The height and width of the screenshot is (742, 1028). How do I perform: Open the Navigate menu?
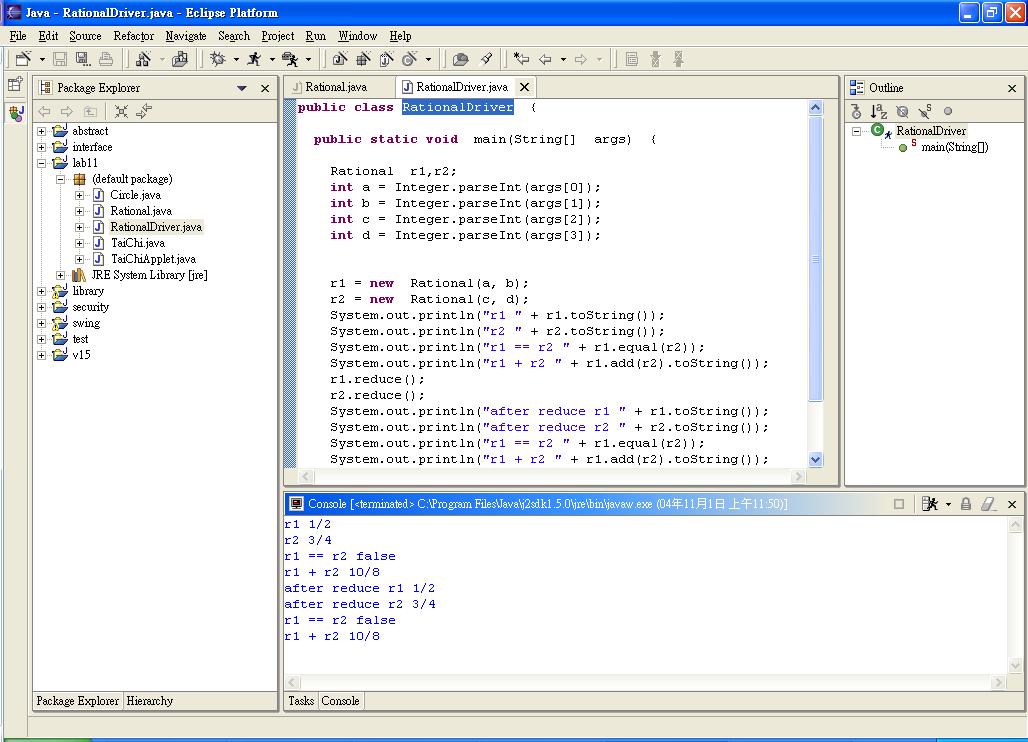[186, 36]
